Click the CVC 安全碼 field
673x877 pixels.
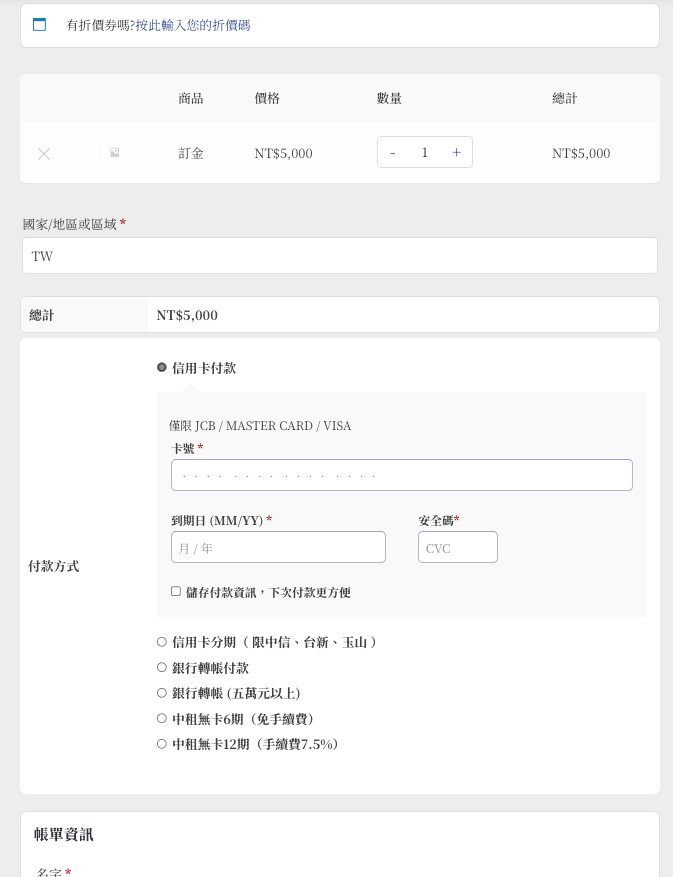click(458, 547)
